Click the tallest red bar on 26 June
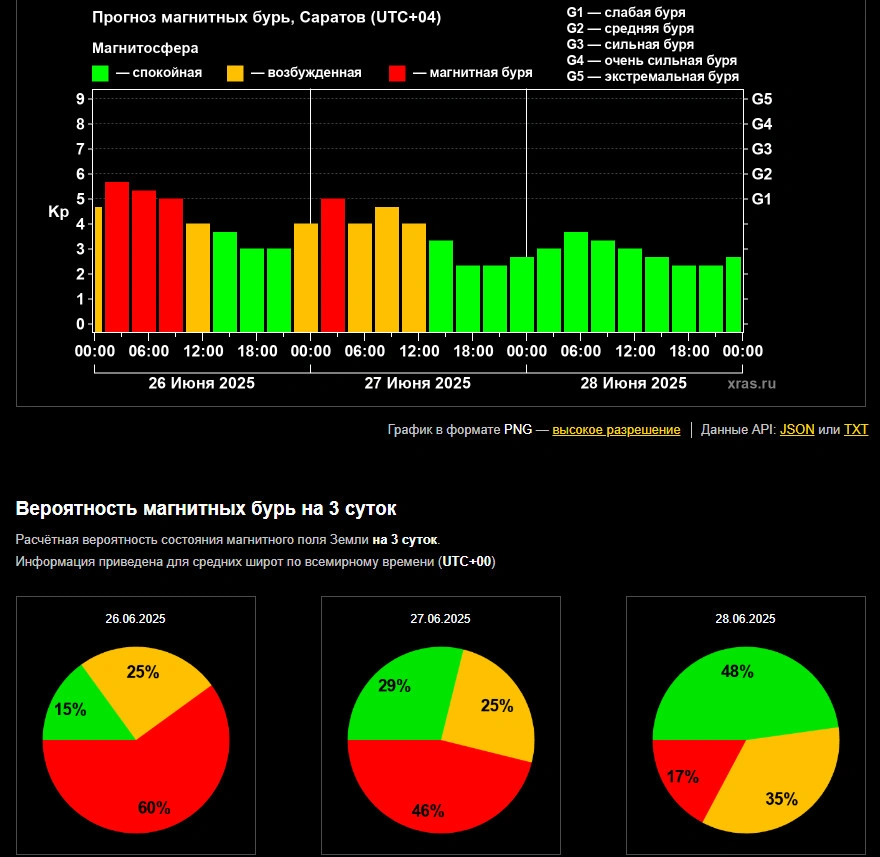 (117, 256)
